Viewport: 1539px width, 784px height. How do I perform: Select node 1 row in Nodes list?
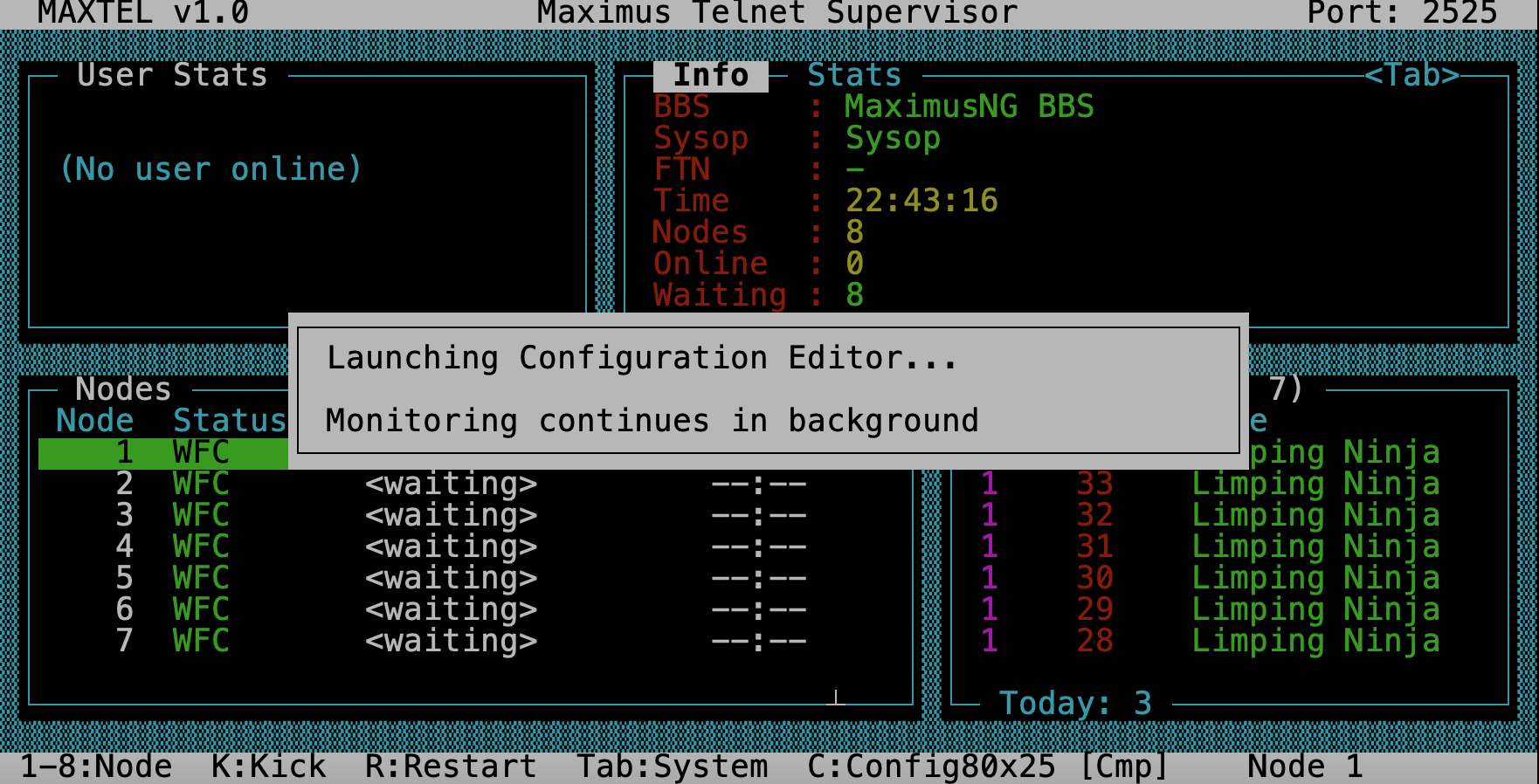click(x=163, y=453)
